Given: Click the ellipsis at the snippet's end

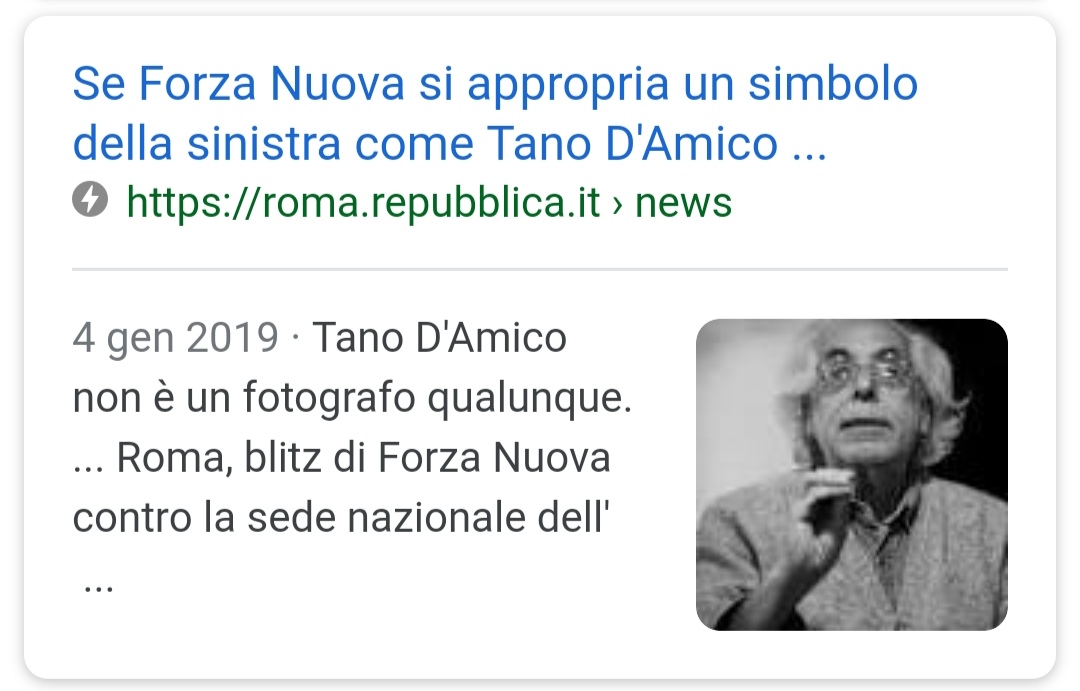Looking at the screenshot, I should coord(98,588).
